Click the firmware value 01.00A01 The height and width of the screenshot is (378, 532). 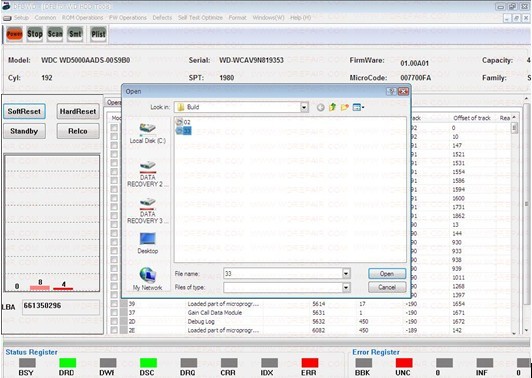click(x=415, y=63)
